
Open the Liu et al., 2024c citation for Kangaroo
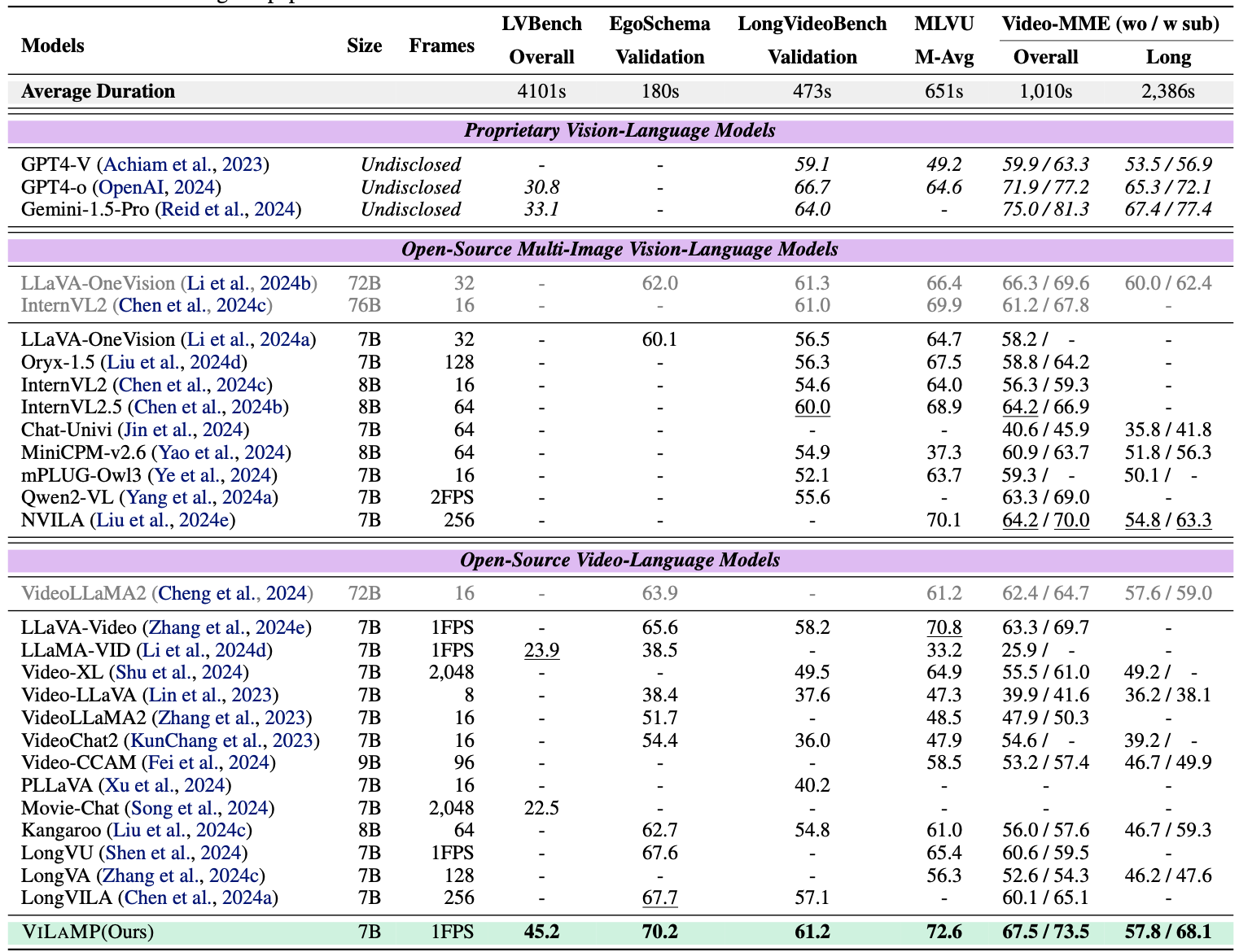point(179,830)
